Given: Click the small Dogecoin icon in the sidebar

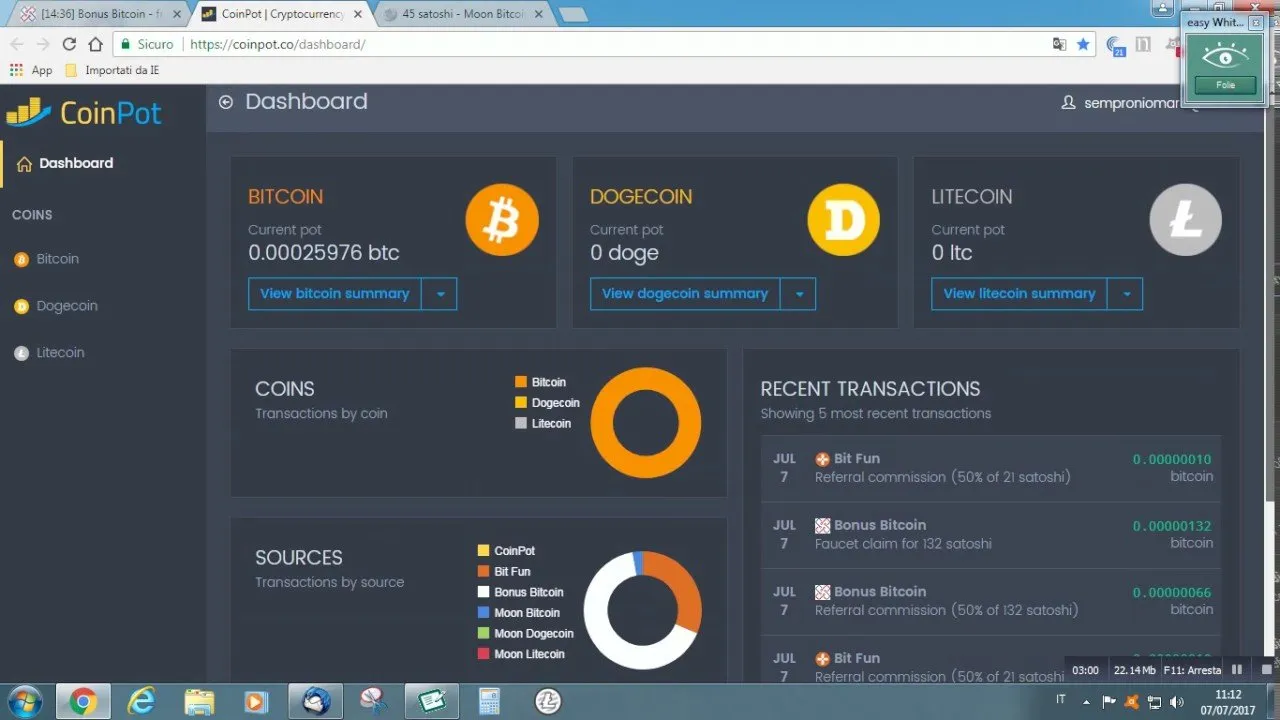Looking at the screenshot, I should (21, 307).
